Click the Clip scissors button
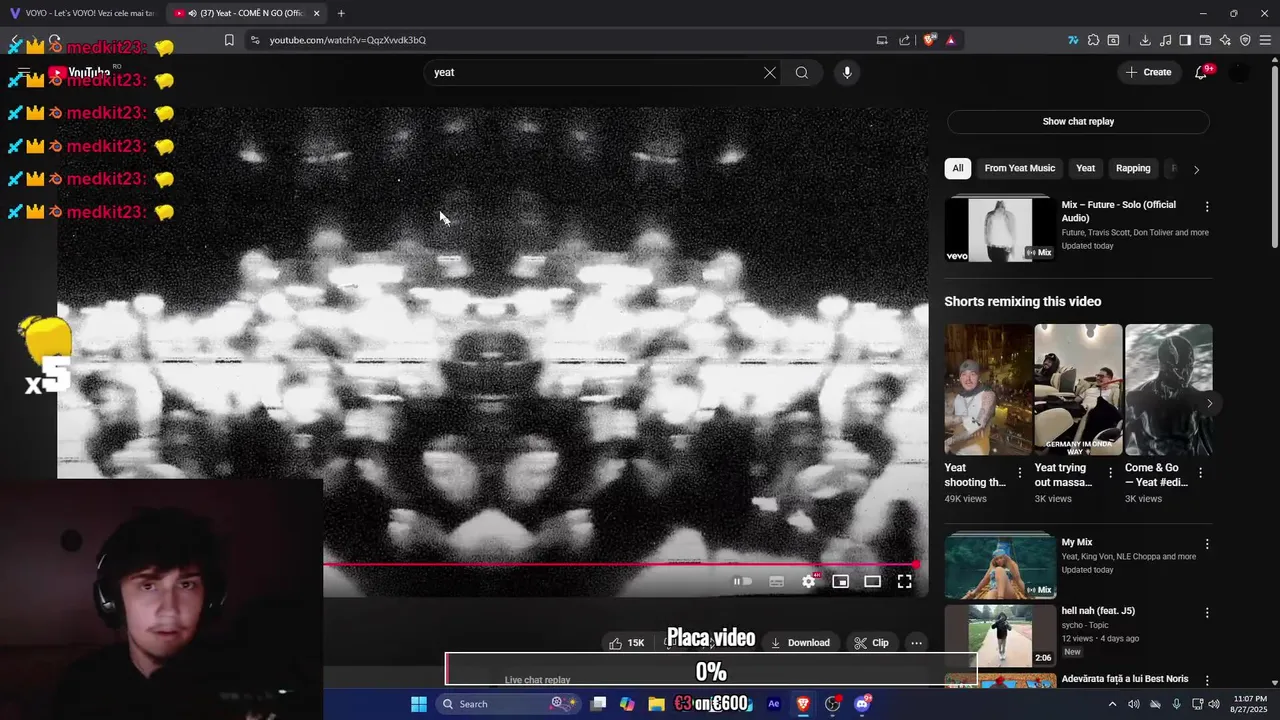 (871, 643)
